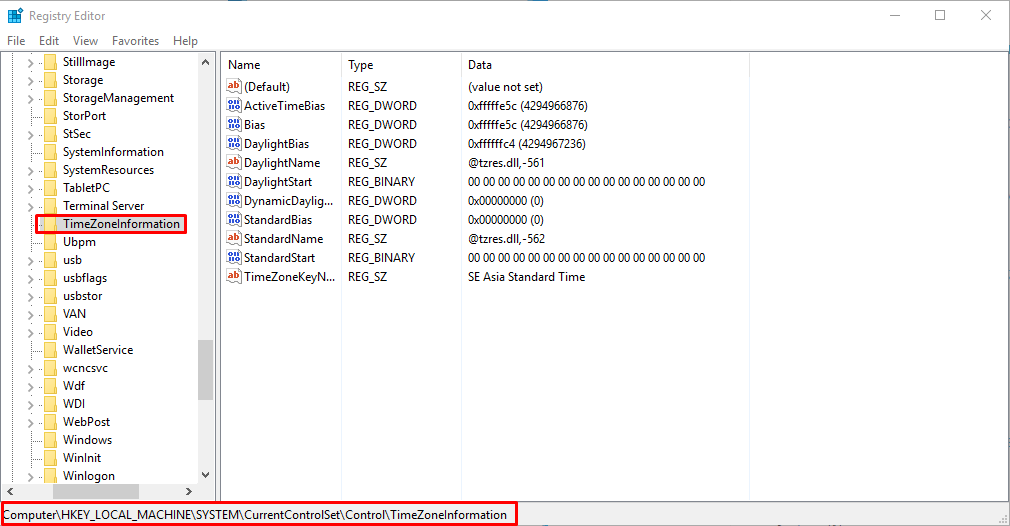
Task: Open the Help menu
Action: click(x=186, y=41)
